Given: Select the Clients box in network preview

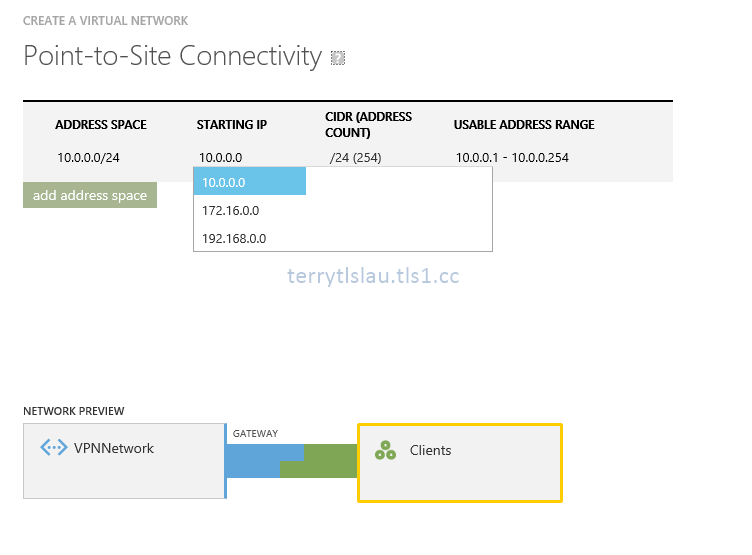Looking at the screenshot, I should (x=459, y=462).
